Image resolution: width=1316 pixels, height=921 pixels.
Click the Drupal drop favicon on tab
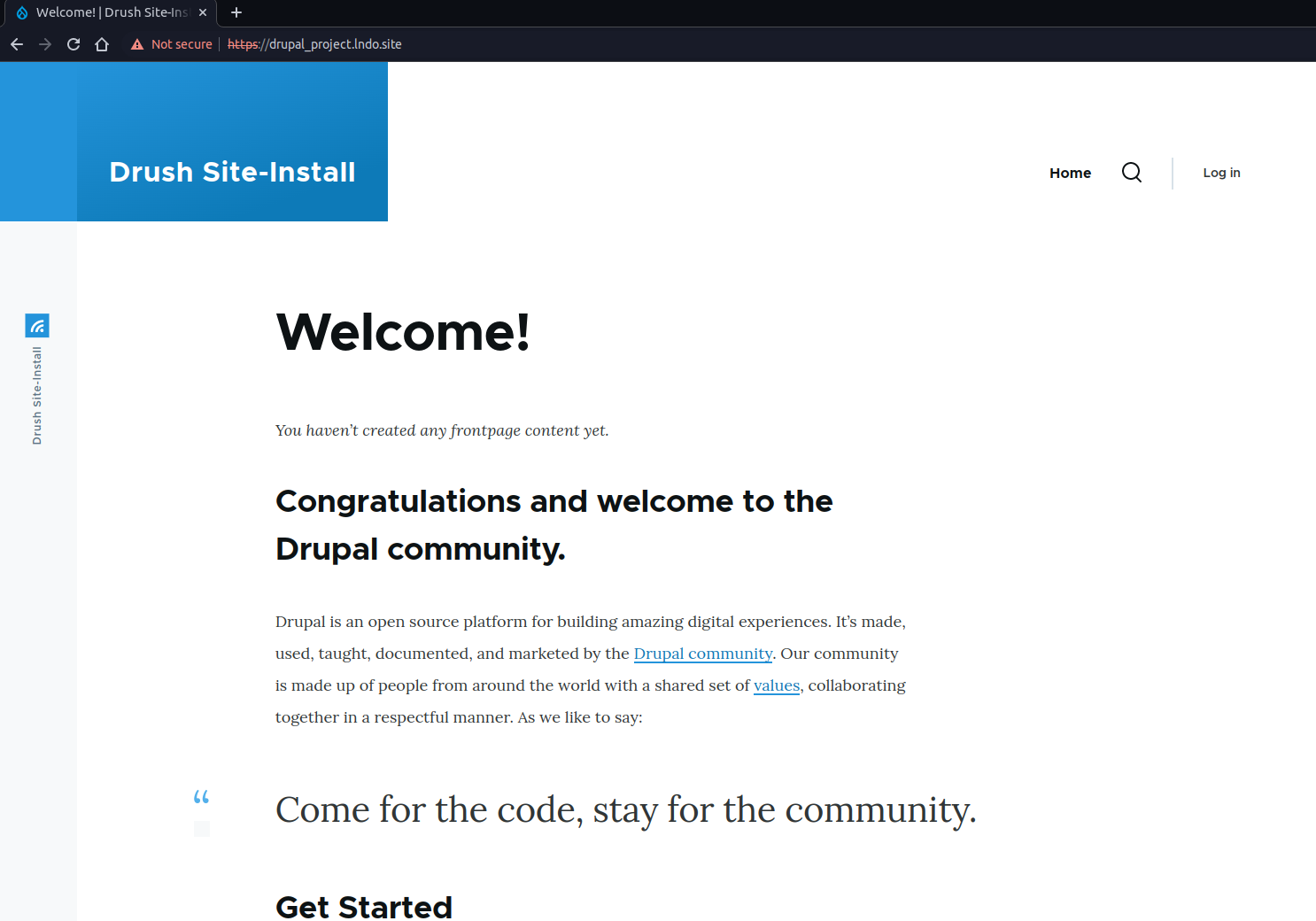point(22,12)
